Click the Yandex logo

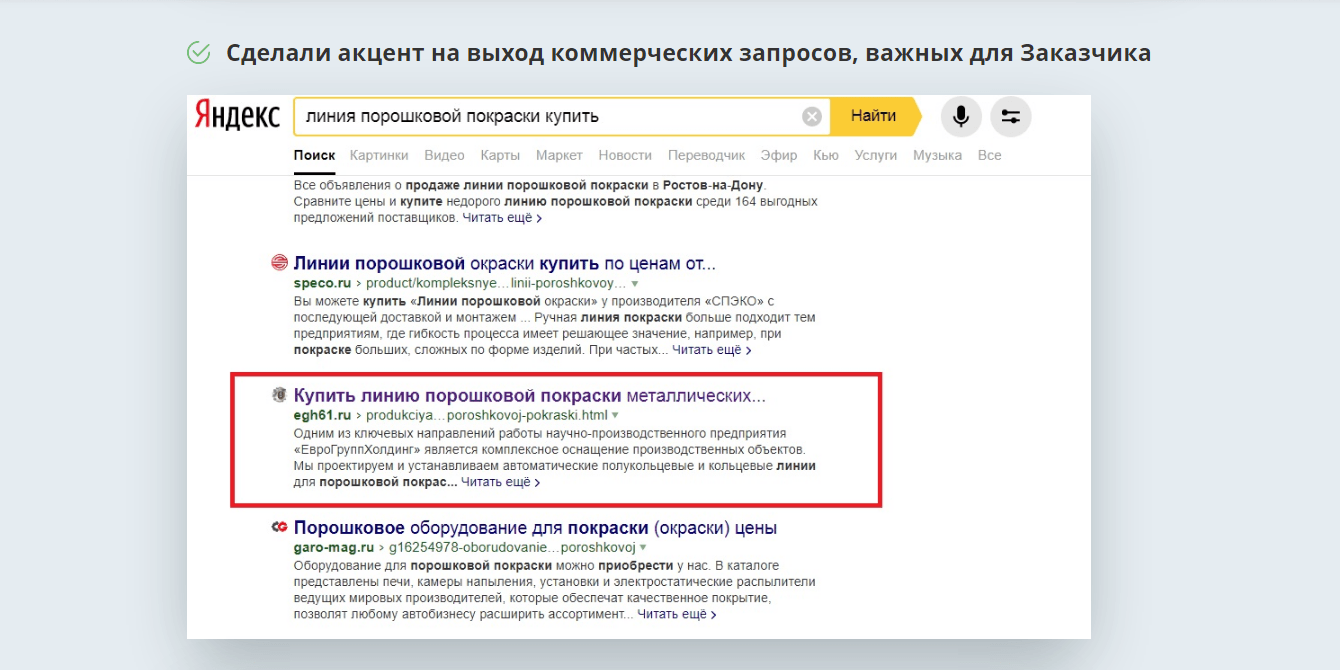point(237,116)
